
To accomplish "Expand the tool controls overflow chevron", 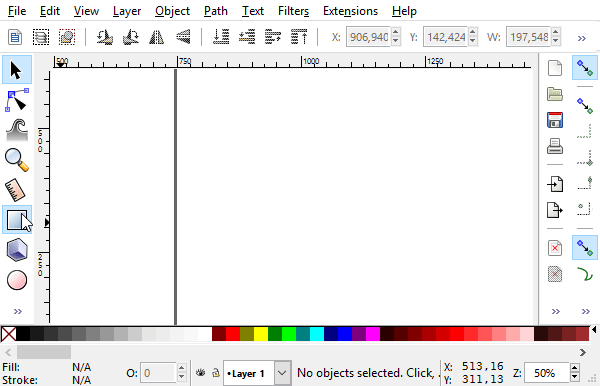I will 582,38.
